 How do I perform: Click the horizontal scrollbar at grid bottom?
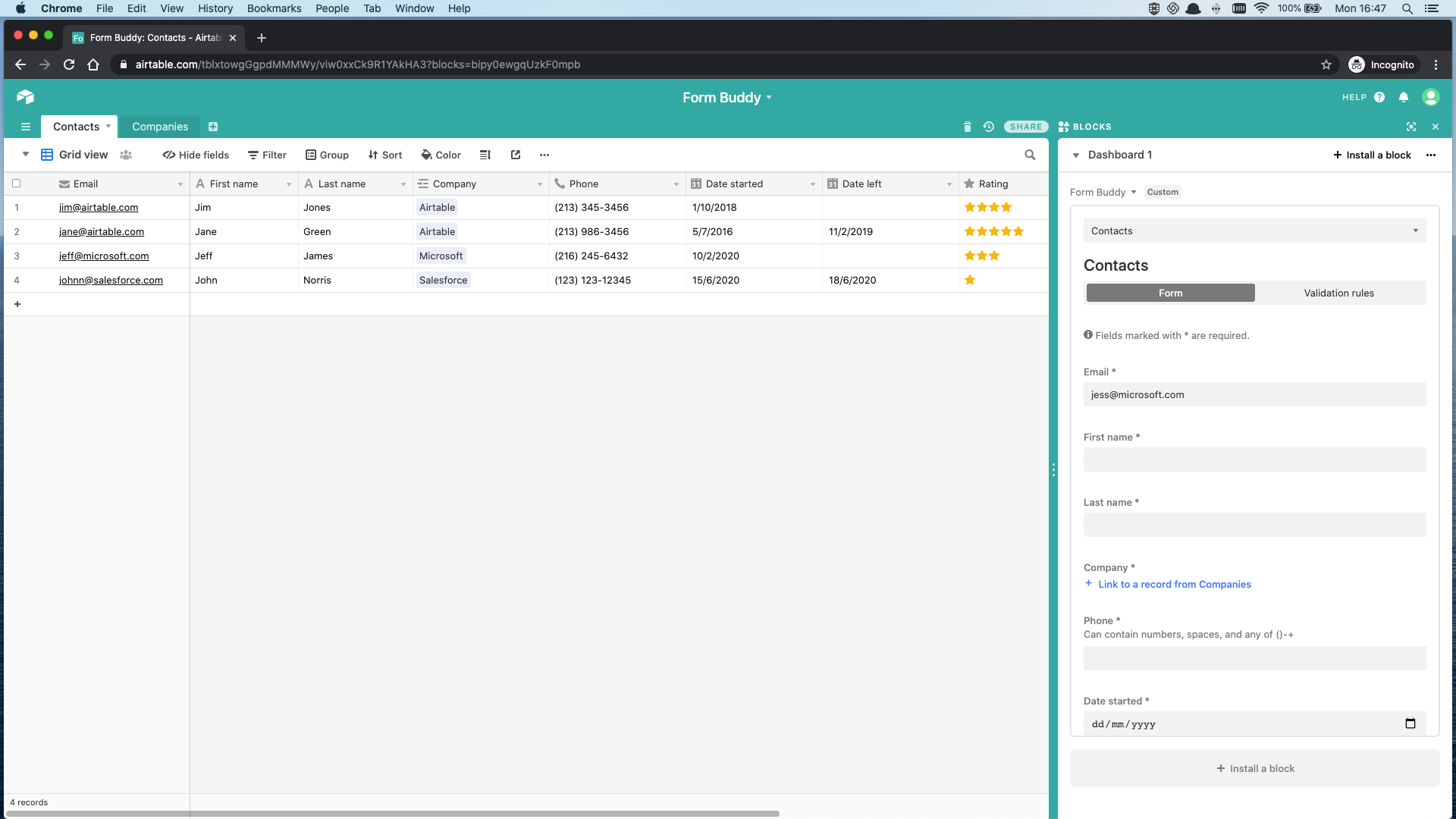(393, 814)
